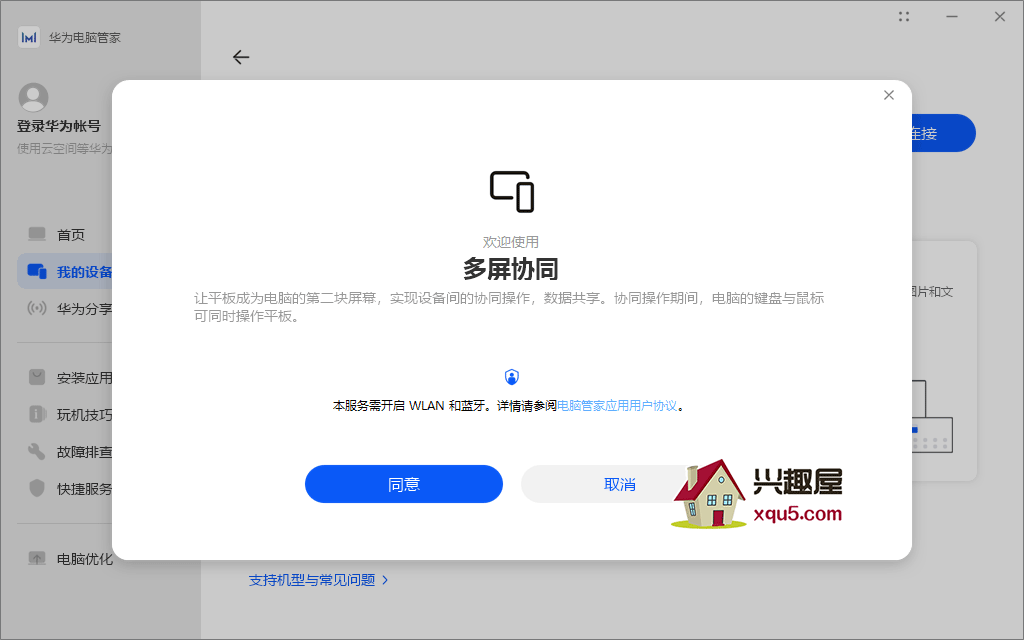This screenshot has width=1024, height=640.
Task: Click the 首页 monitor icon
Action: (x=37, y=234)
